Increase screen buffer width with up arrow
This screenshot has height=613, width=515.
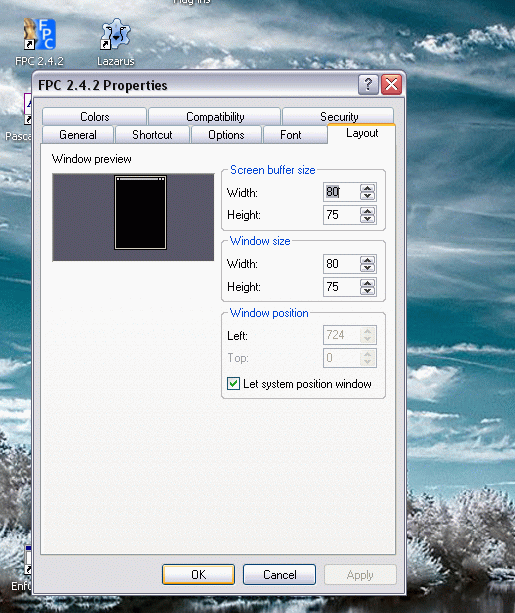(x=368, y=188)
